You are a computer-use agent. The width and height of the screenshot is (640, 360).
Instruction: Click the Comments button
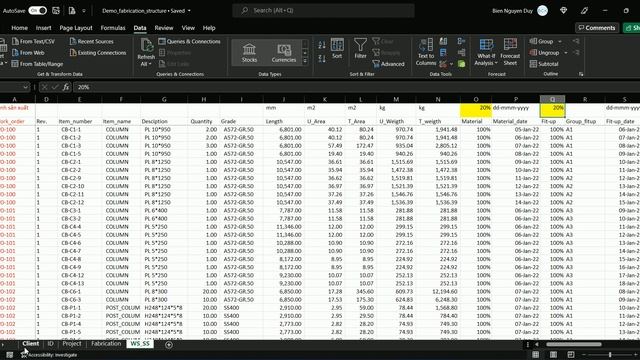[x=597, y=28]
